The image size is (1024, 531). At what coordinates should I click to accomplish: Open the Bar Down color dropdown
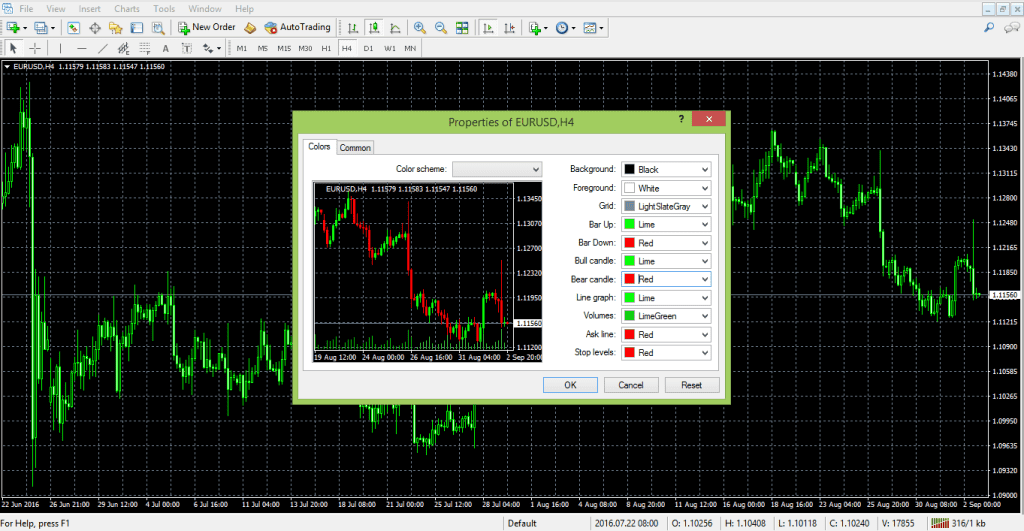click(x=665, y=243)
